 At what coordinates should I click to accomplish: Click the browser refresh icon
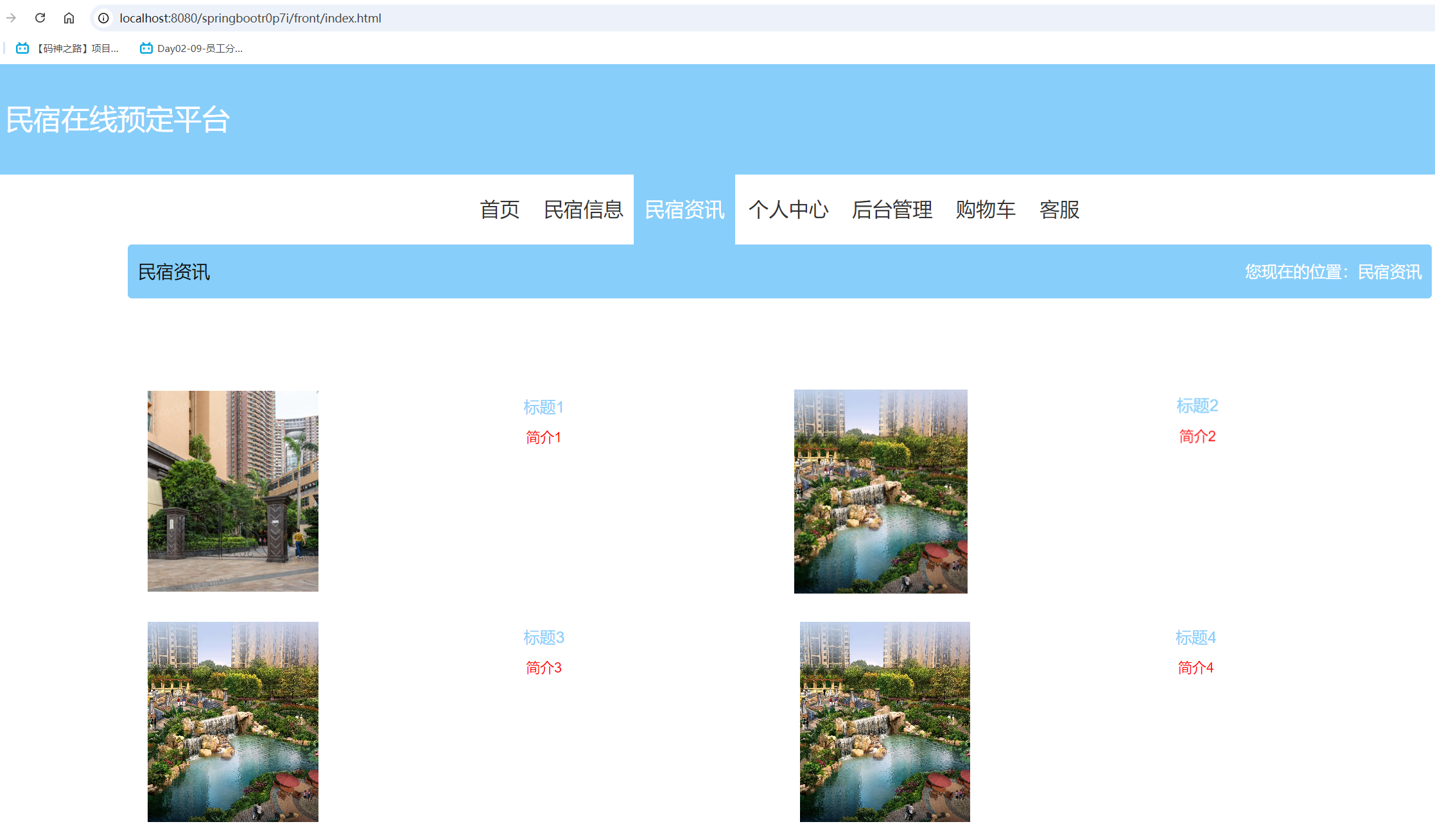point(40,18)
